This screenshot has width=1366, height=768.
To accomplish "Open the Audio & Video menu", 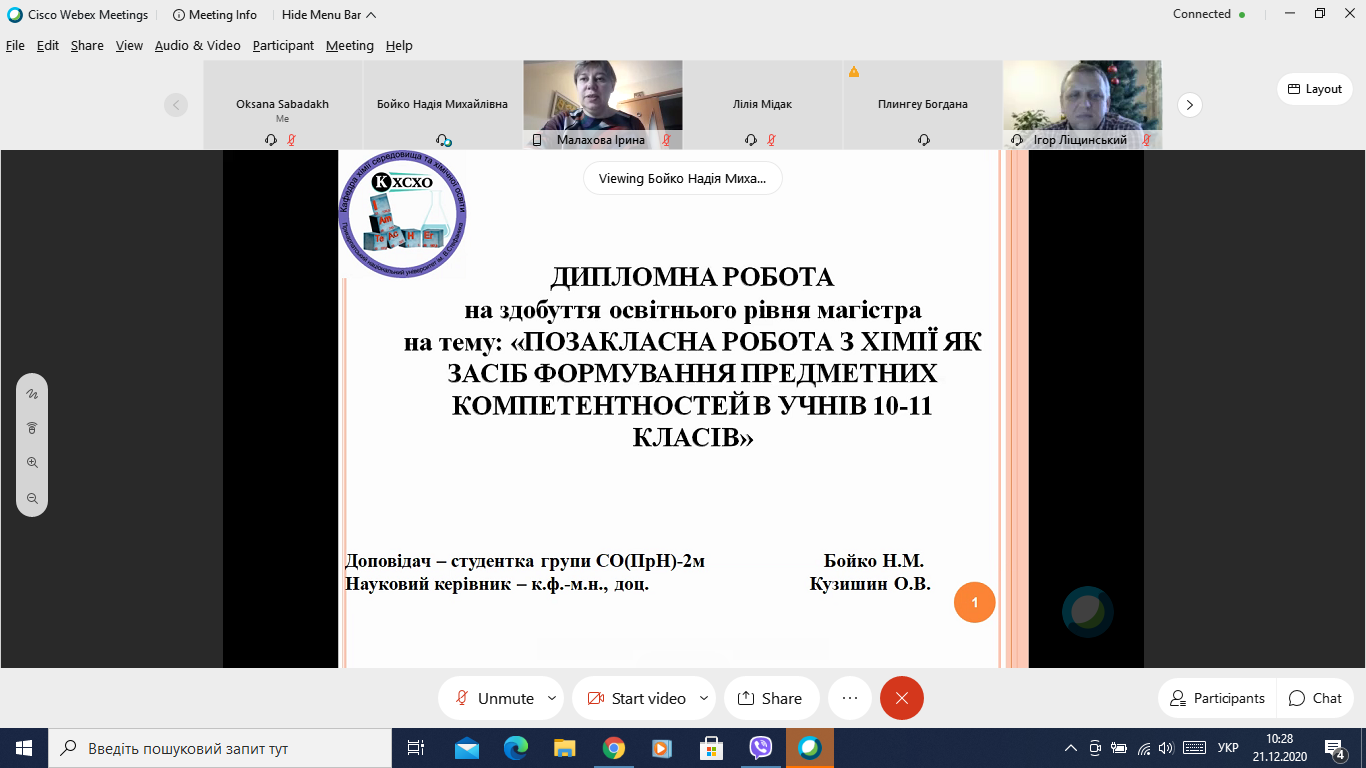I will coord(198,46).
